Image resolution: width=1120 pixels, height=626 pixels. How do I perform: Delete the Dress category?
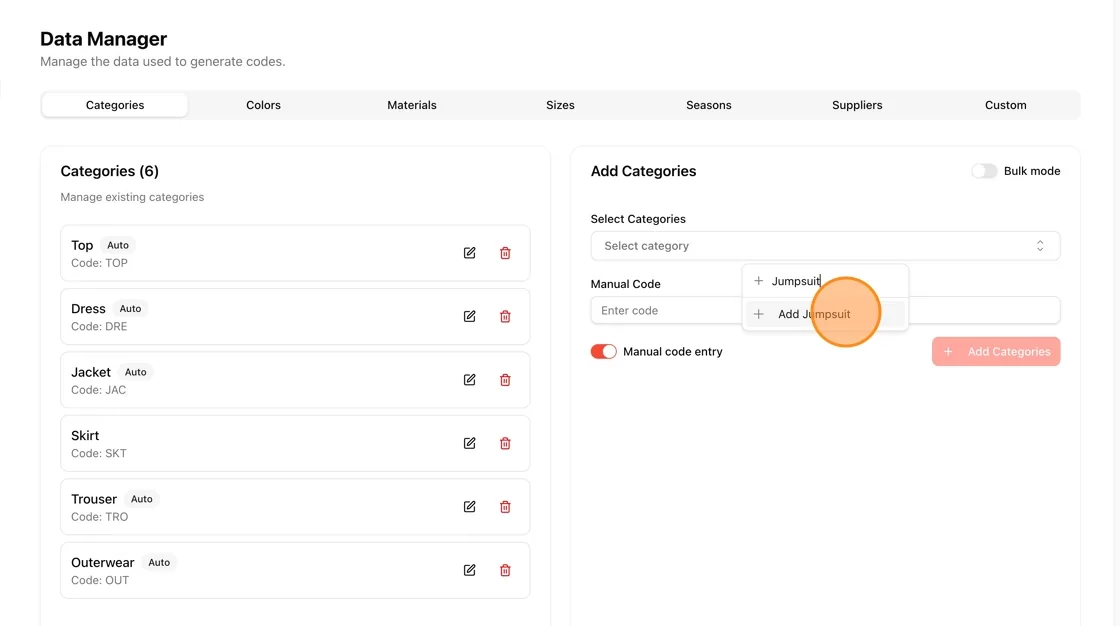(505, 317)
